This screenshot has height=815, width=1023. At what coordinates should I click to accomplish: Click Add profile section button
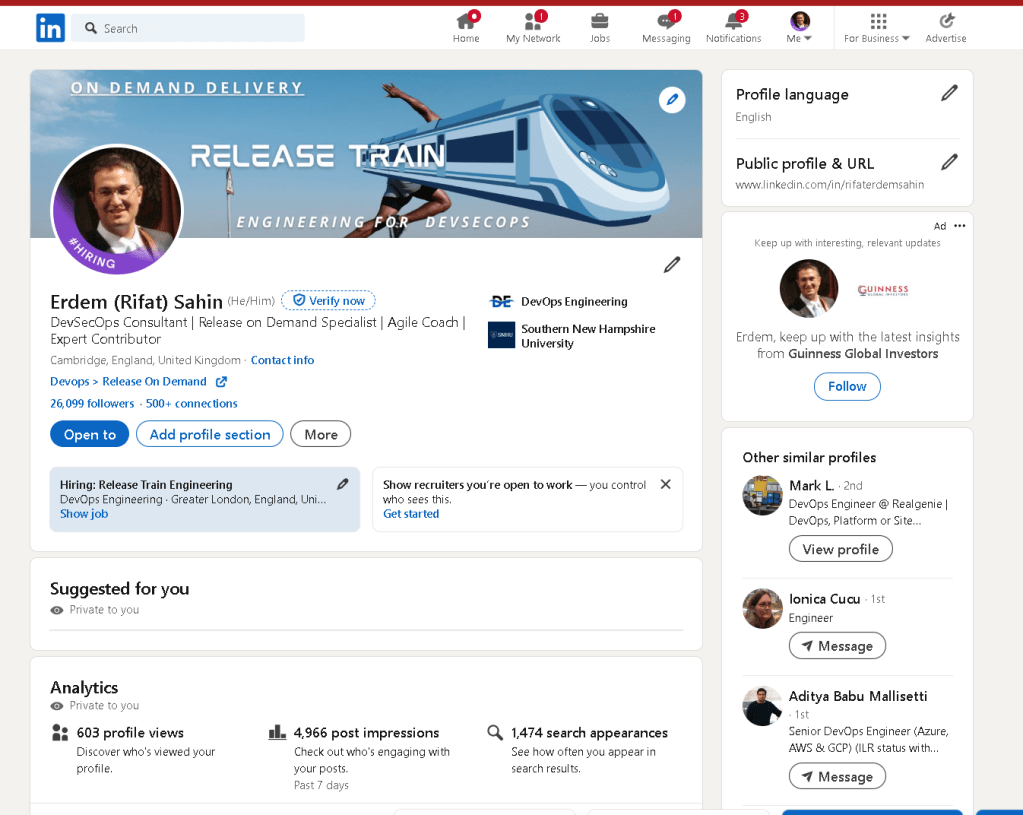209,435
